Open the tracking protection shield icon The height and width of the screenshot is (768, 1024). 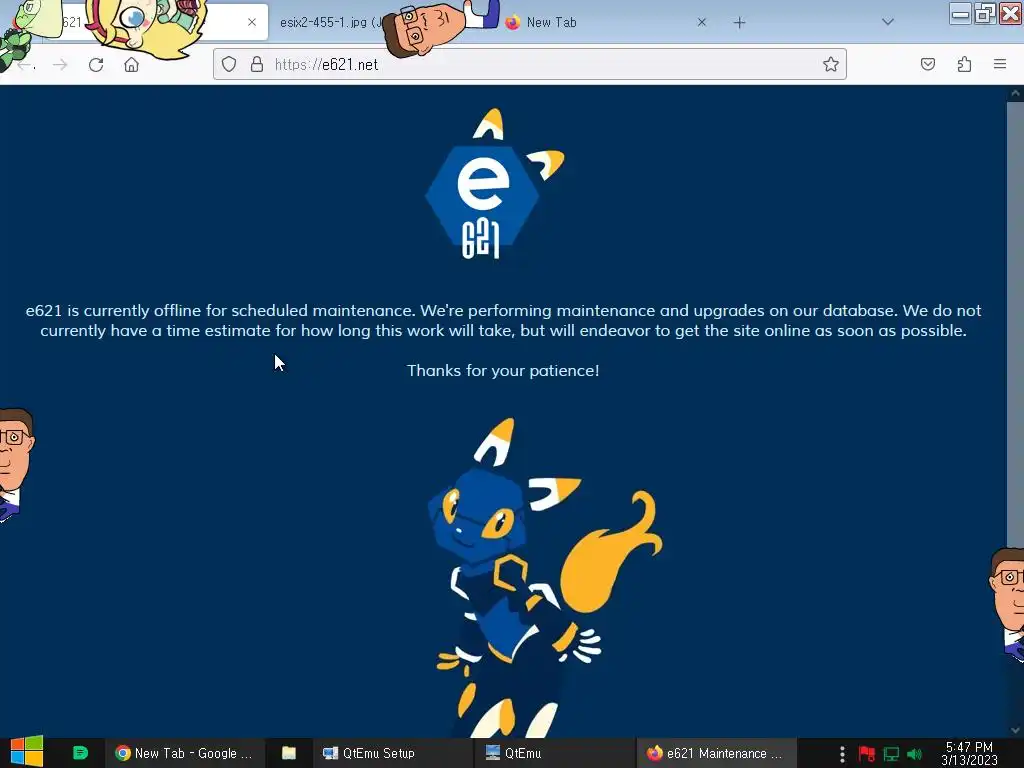(229, 64)
